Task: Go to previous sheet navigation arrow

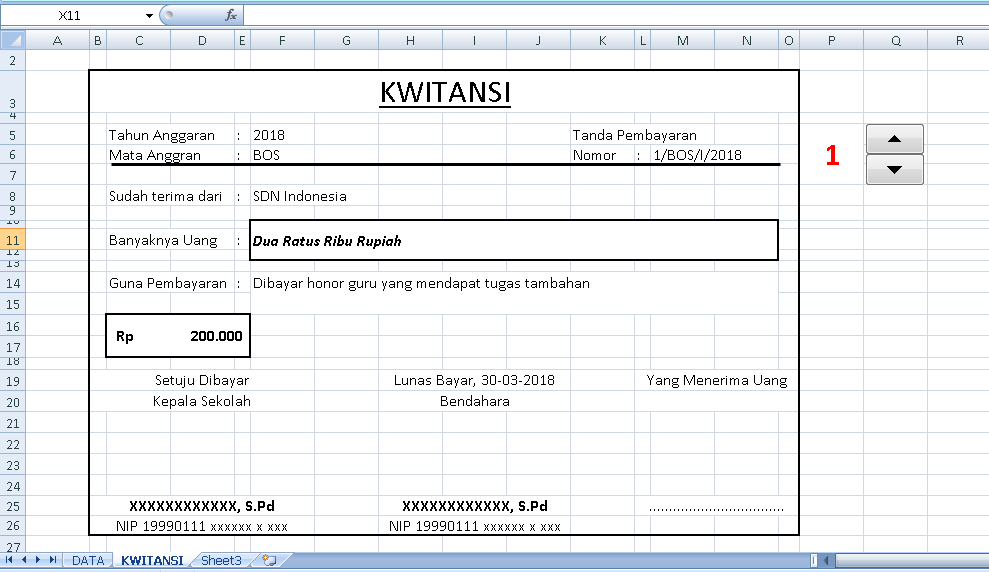Action: pyautogui.click(x=24, y=560)
